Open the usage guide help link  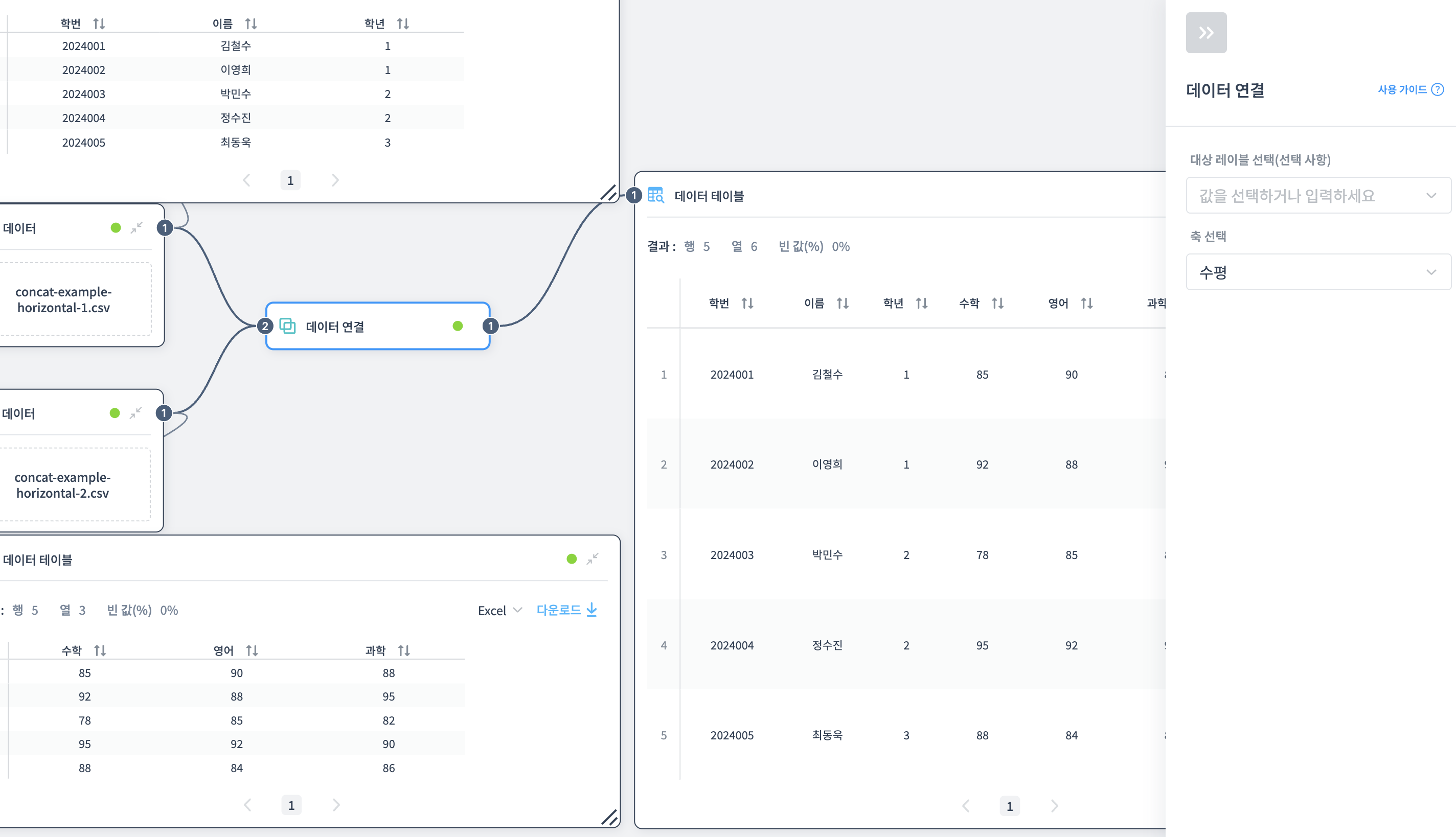pyautogui.click(x=1409, y=90)
